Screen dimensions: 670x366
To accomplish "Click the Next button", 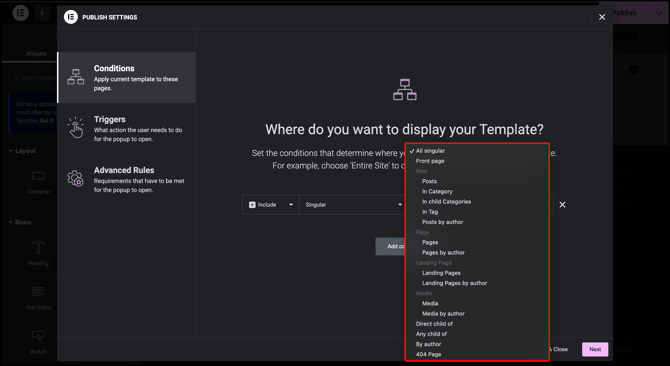I will point(595,349).
